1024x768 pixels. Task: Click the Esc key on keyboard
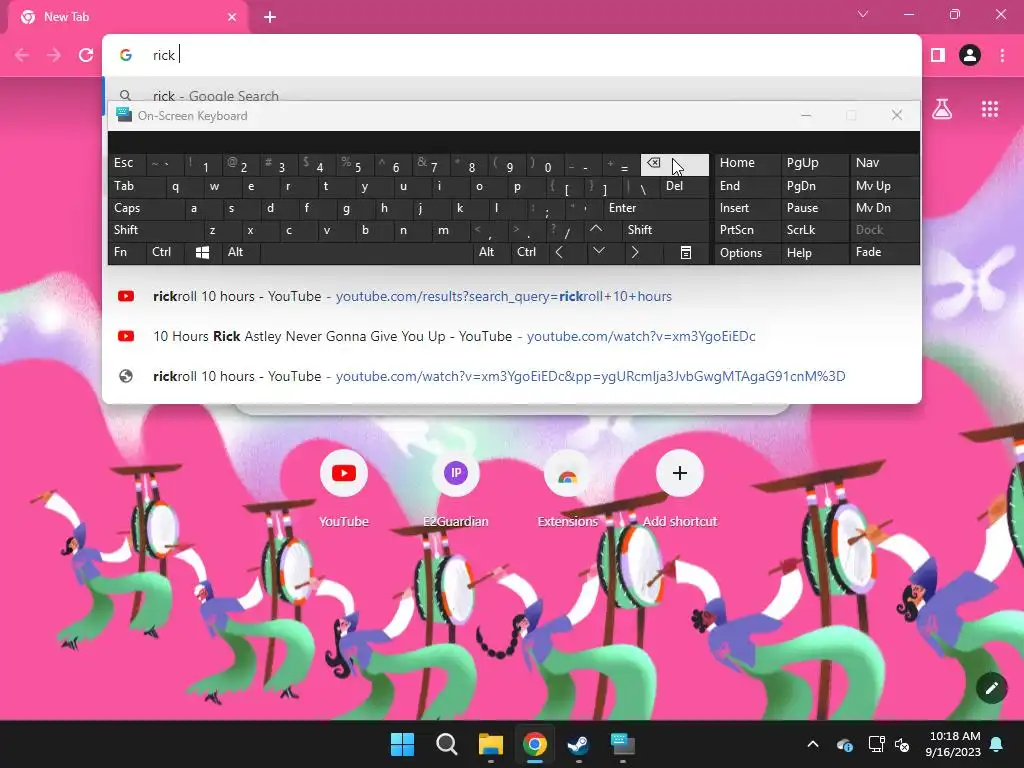(127, 164)
